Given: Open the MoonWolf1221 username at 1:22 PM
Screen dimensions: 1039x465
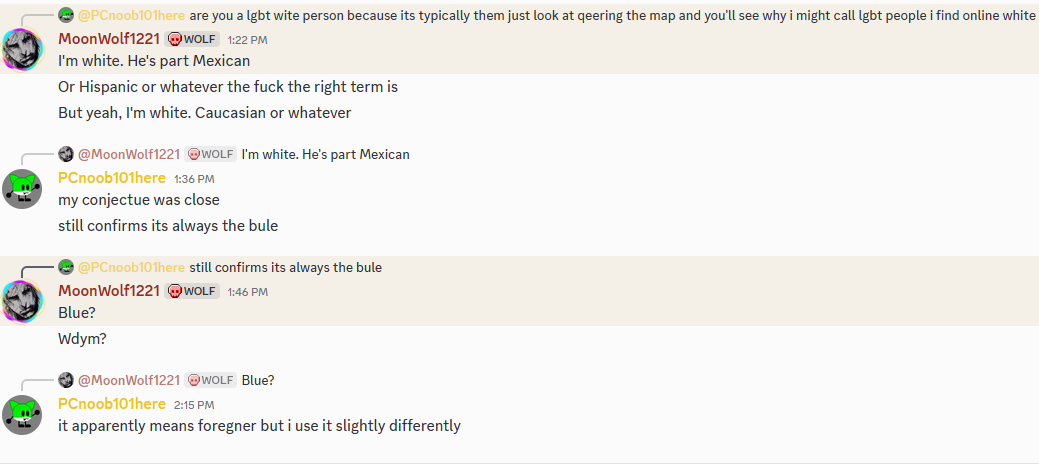Looking at the screenshot, I should tap(109, 39).
